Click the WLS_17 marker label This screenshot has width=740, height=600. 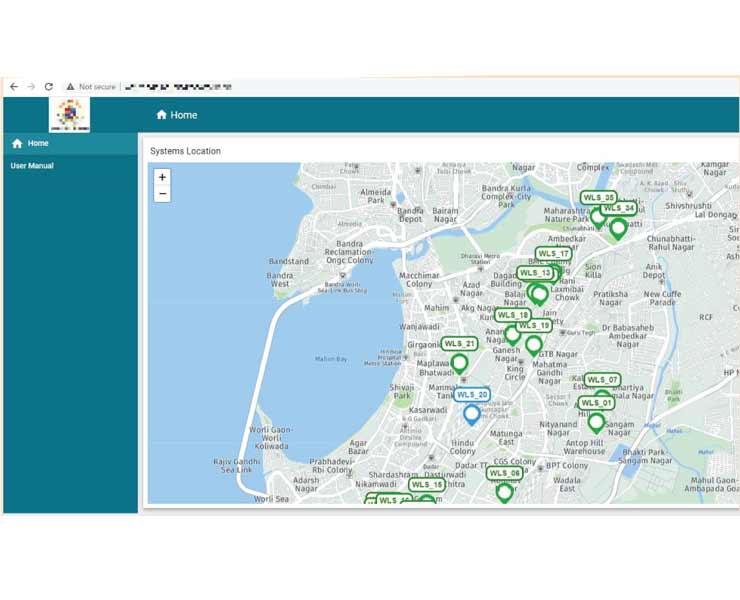pos(553,254)
